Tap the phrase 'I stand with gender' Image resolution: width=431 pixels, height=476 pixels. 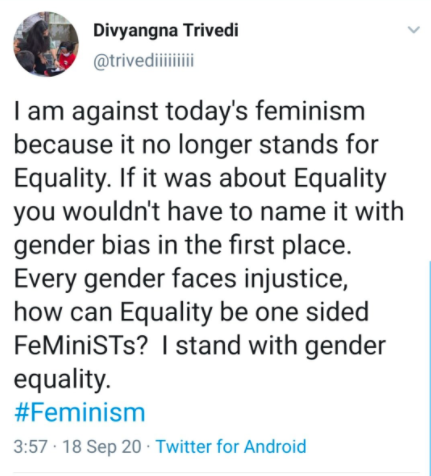pyautogui.click(x=274, y=345)
